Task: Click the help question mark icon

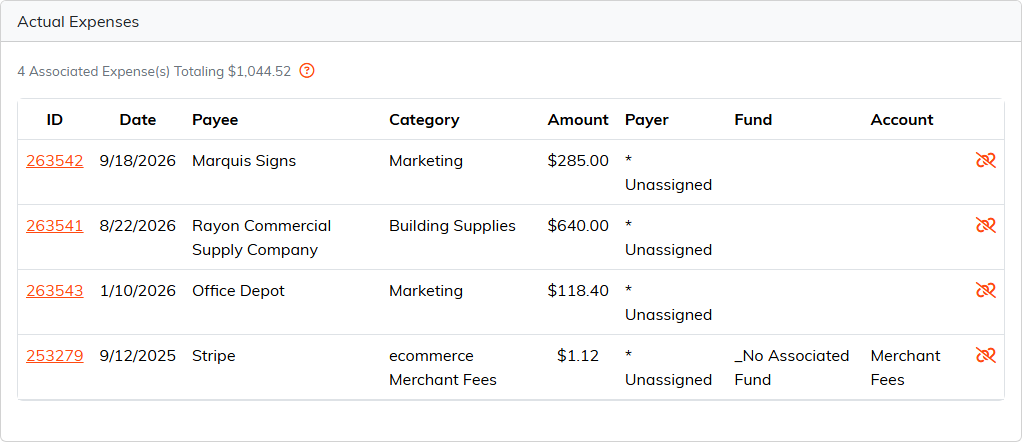Action: pyautogui.click(x=307, y=71)
